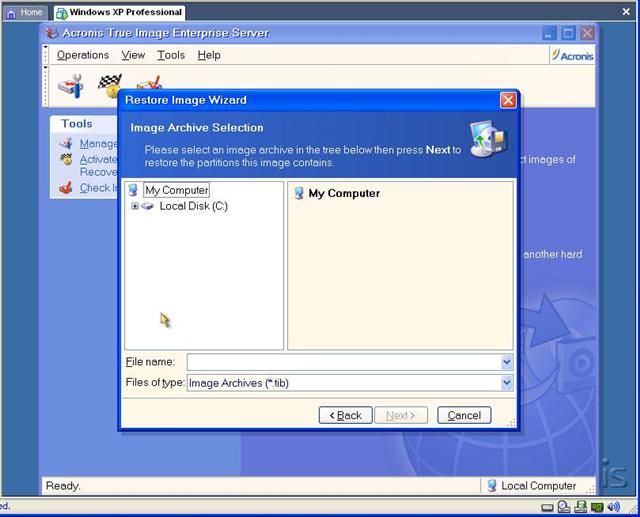Minimize the Acronis True Image main window
640x517 pixels.
pyautogui.click(x=549, y=33)
